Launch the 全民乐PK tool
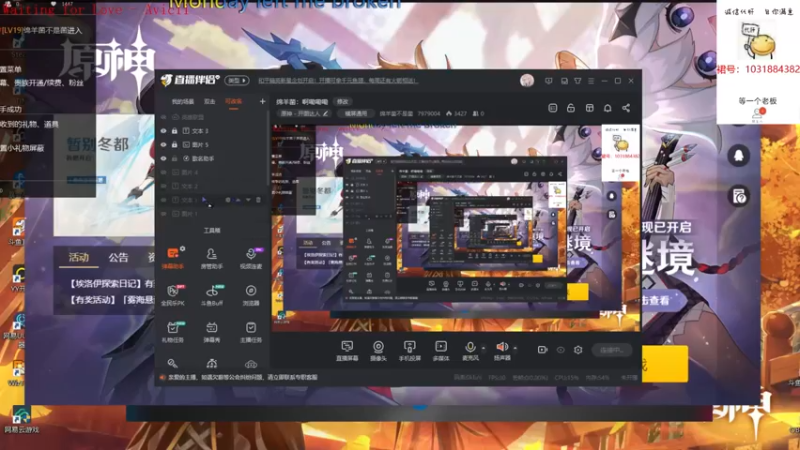This screenshot has height=450, width=800. [x=173, y=295]
